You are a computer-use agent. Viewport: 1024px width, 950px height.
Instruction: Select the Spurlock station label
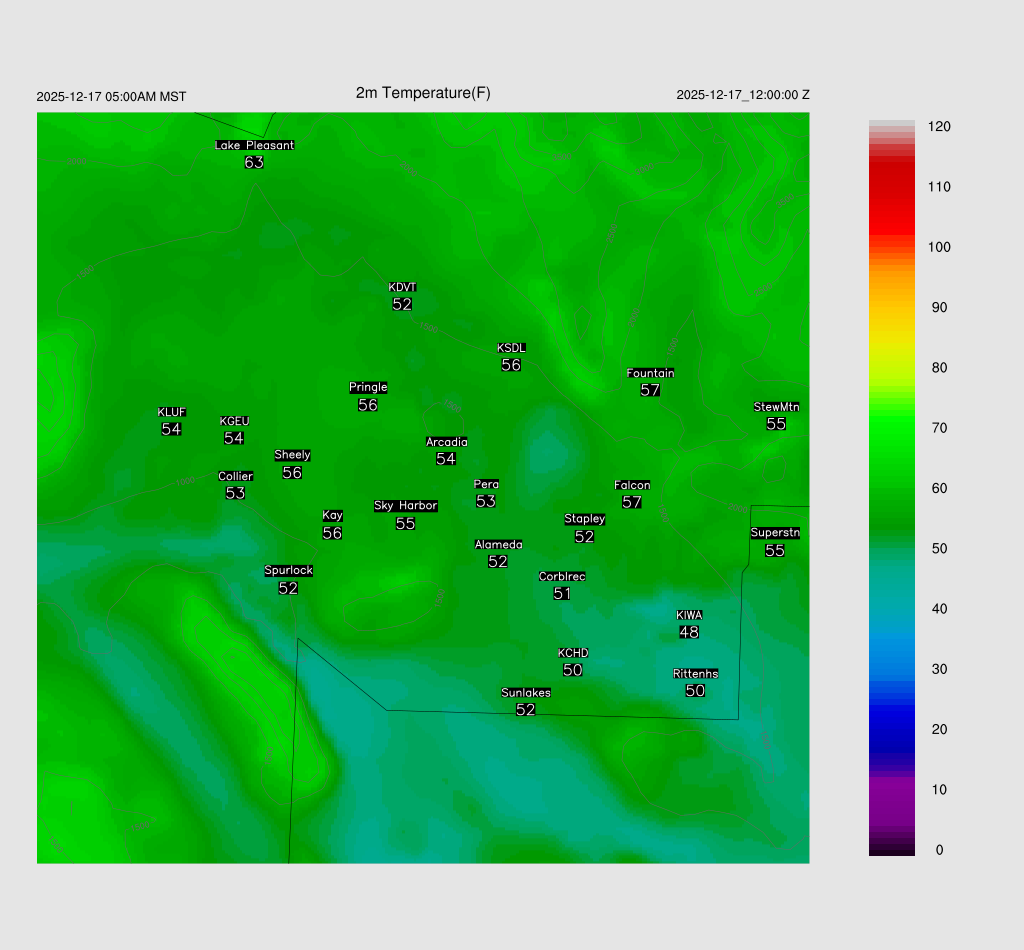(288, 571)
